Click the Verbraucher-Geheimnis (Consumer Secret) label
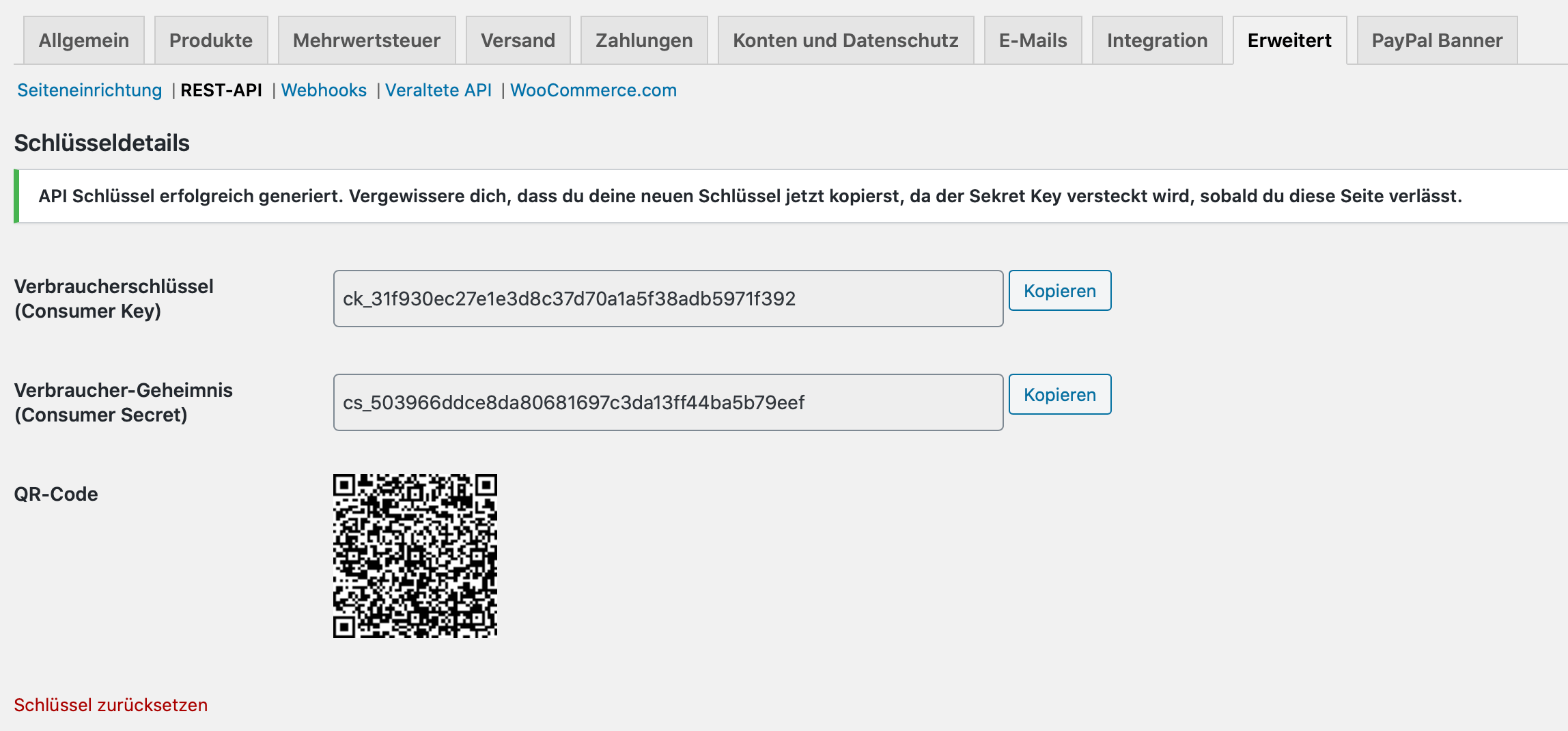Screen dimensions: 1568x731 click(x=124, y=402)
